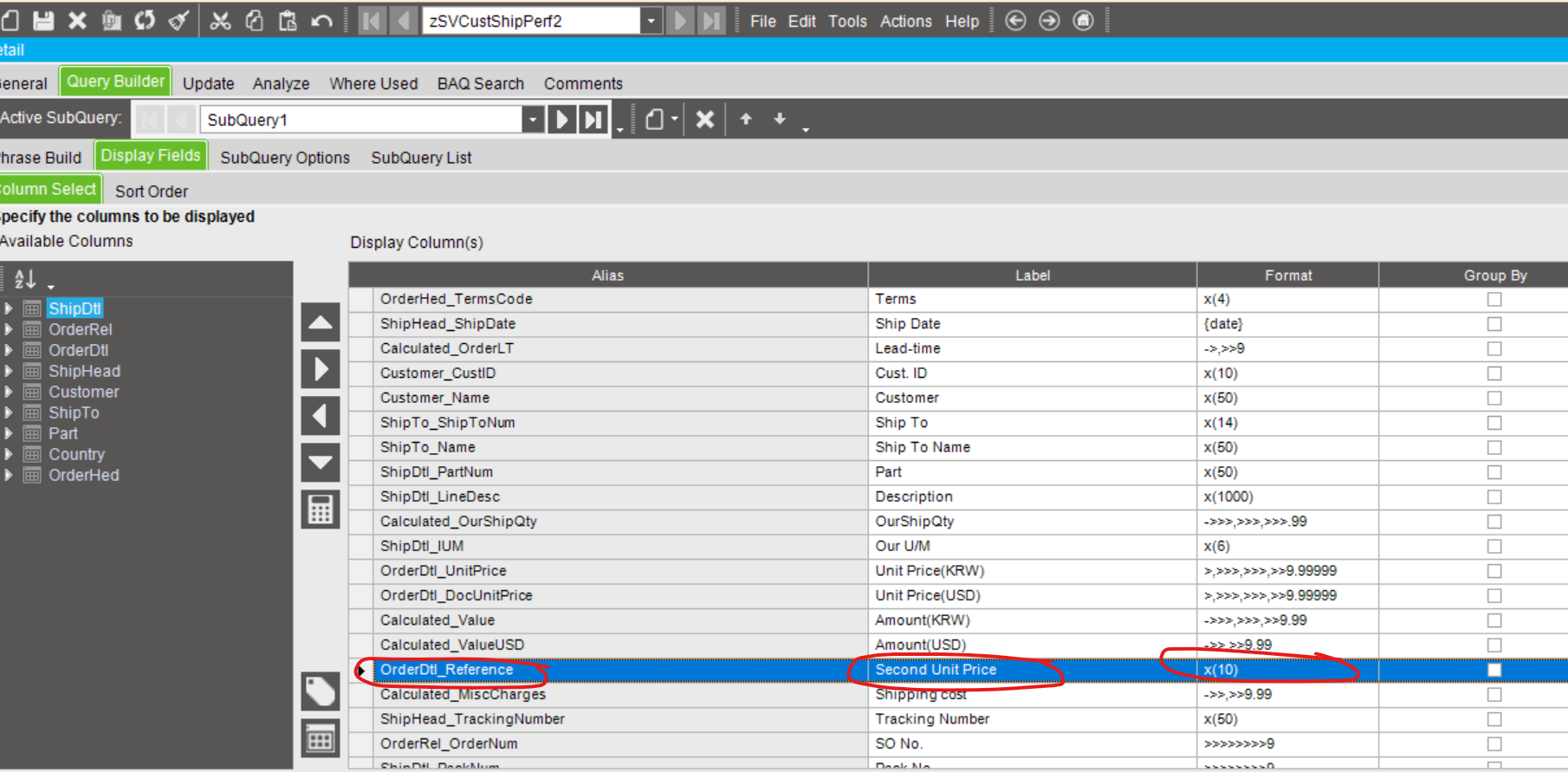Click the New document icon in top toolbar

coord(9,20)
